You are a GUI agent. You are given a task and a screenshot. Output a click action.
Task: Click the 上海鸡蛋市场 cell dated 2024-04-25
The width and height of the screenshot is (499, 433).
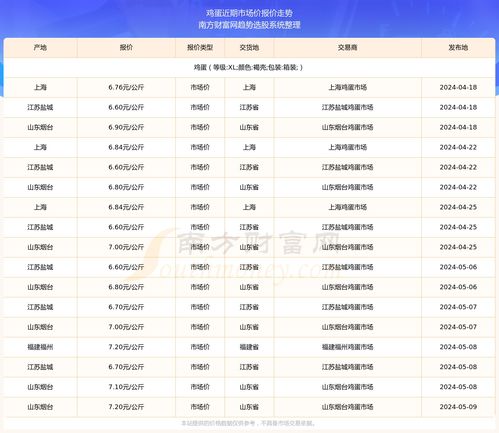tap(348, 207)
